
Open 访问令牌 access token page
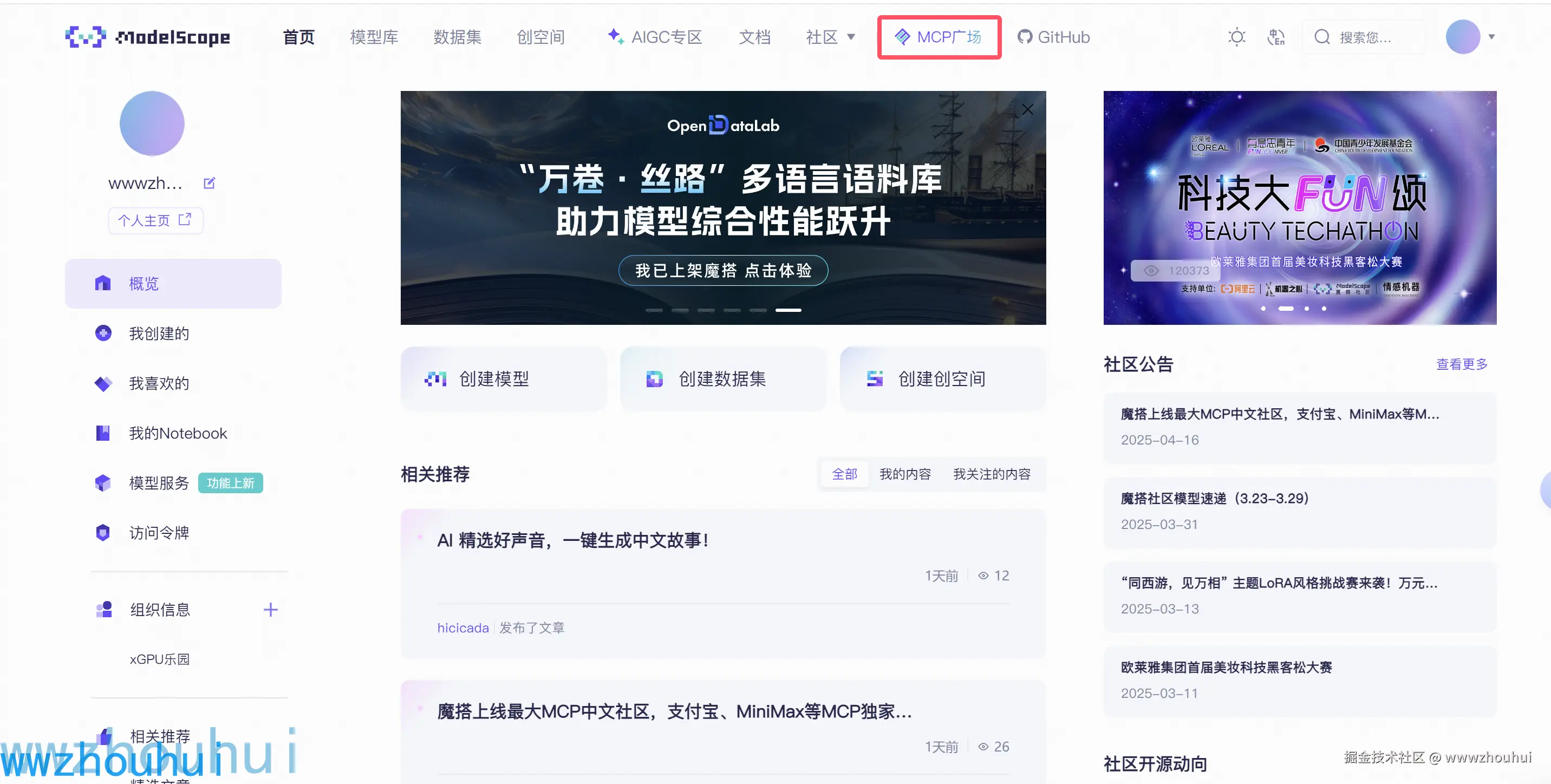pos(158,532)
